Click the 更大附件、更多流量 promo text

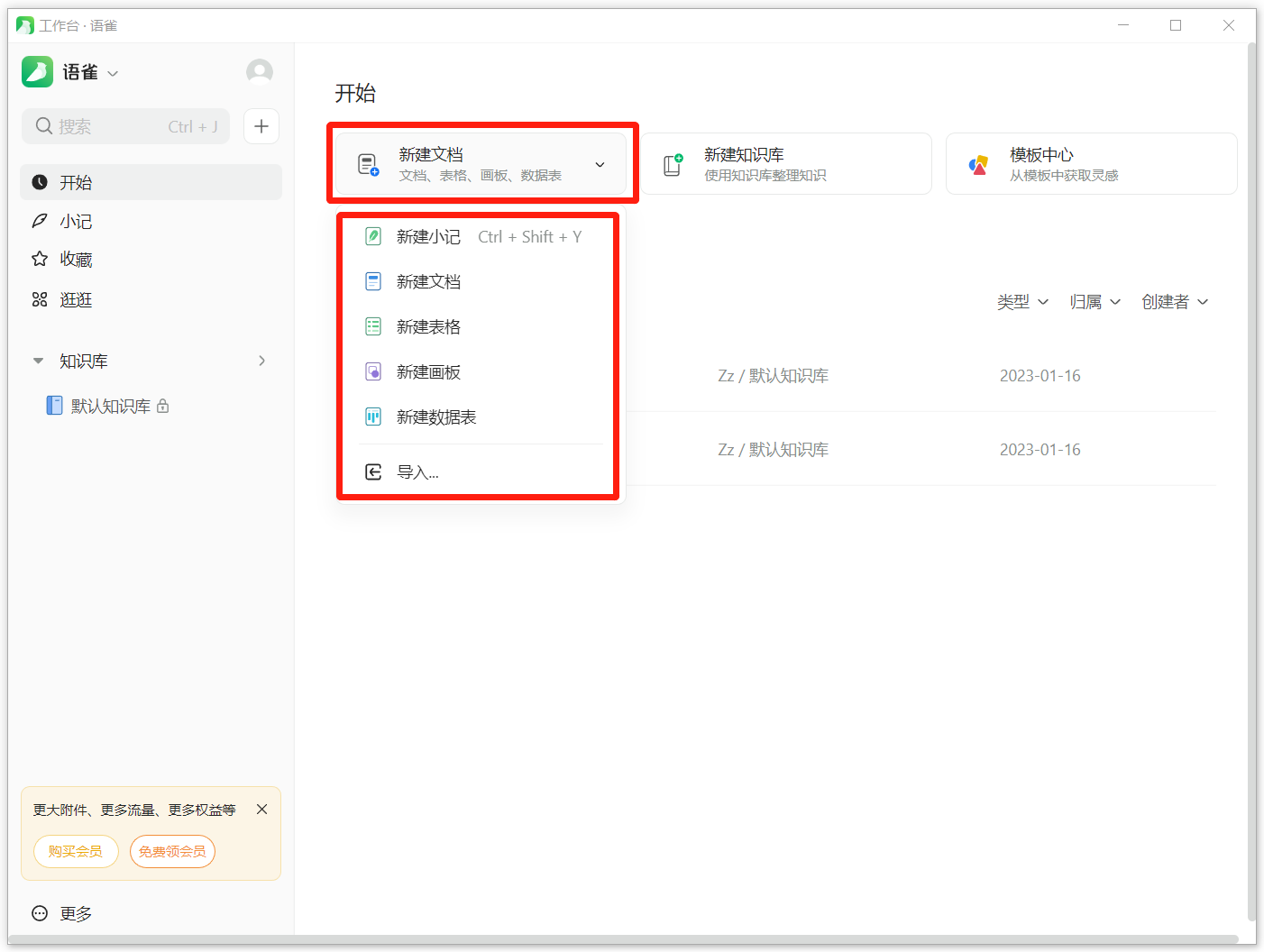pos(134,810)
